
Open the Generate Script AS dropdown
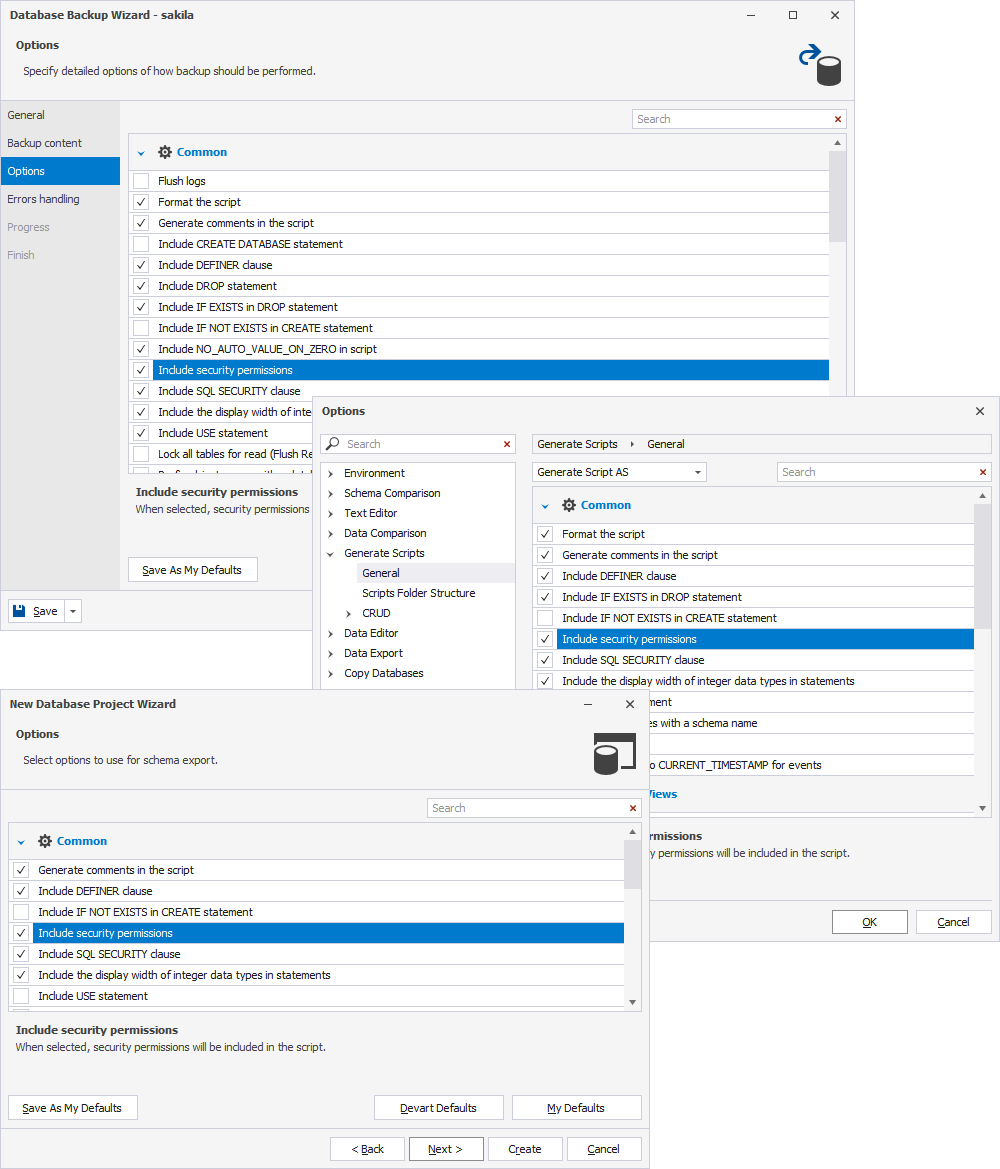[619, 472]
